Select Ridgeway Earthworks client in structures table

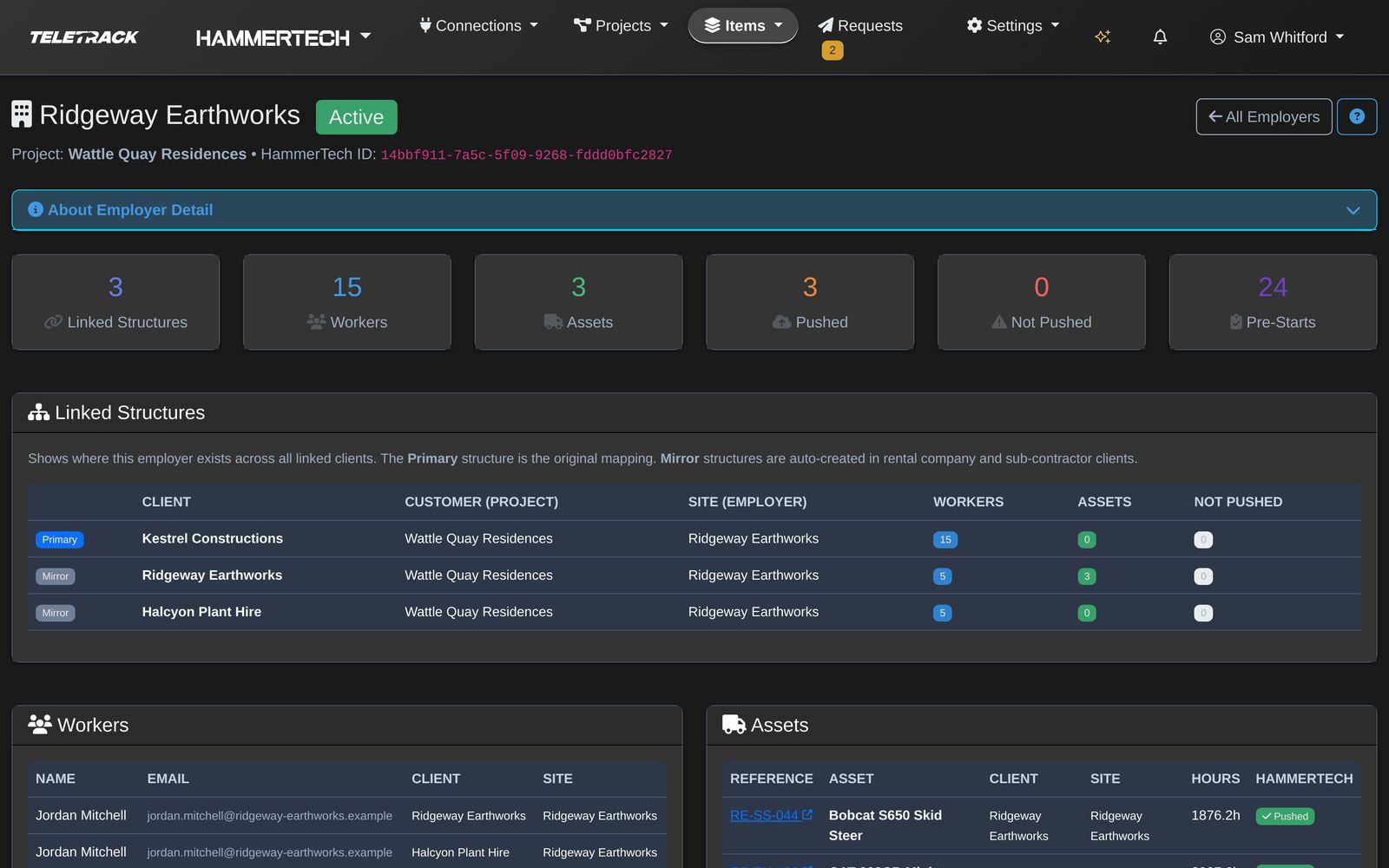[212, 575]
